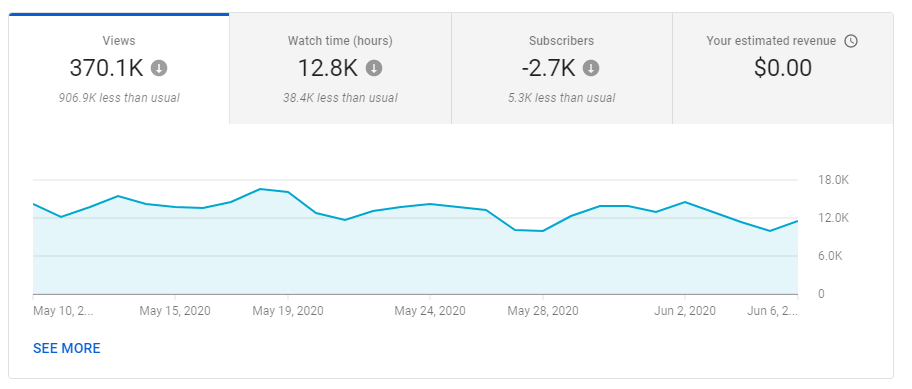Click the truncated May 10 axis label
The height and width of the screenshot is (389, 912).
coord(63,311)
